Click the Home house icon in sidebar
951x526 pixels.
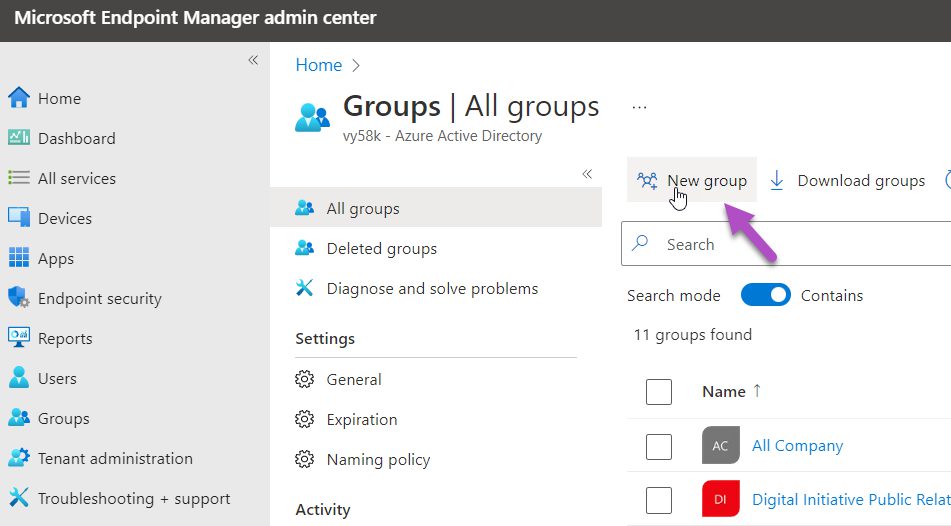point(19,98)
